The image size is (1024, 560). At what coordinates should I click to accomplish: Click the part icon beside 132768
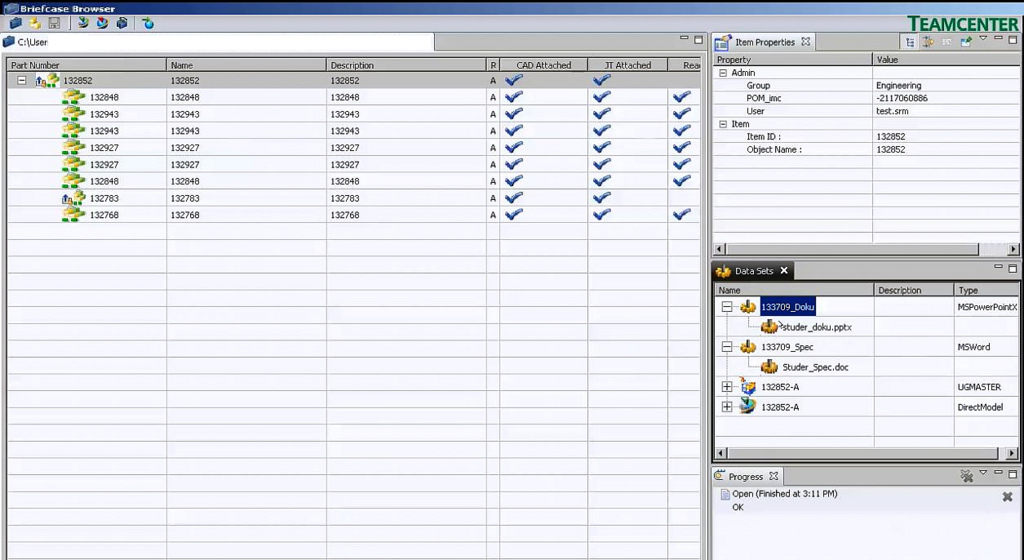point(74,214)
